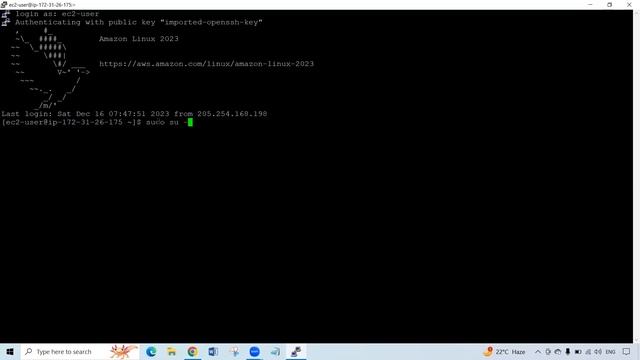
Task: Open File Explorer from the taskbar
Action: 172,351
